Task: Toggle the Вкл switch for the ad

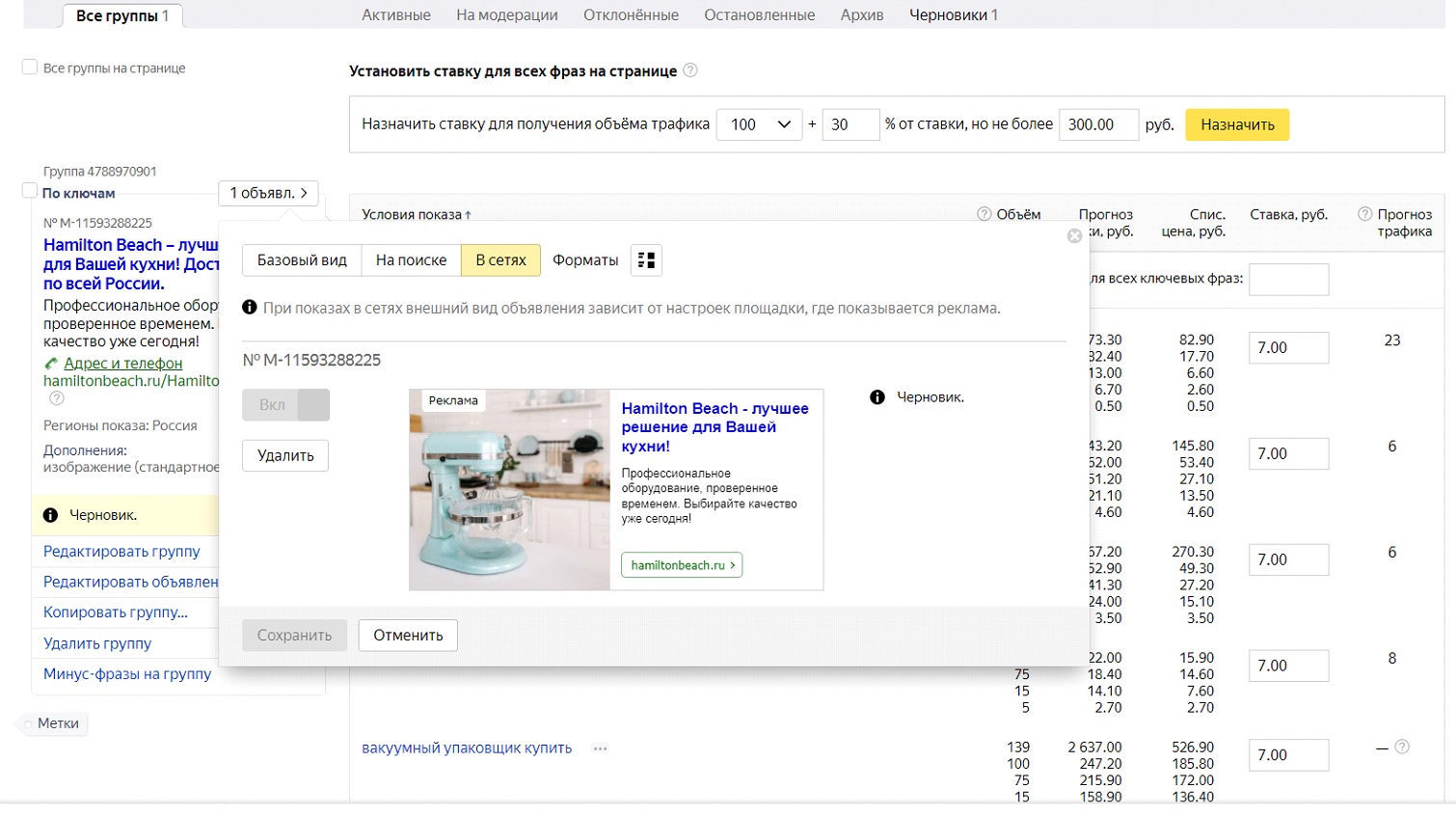Action: click(285, 405)
